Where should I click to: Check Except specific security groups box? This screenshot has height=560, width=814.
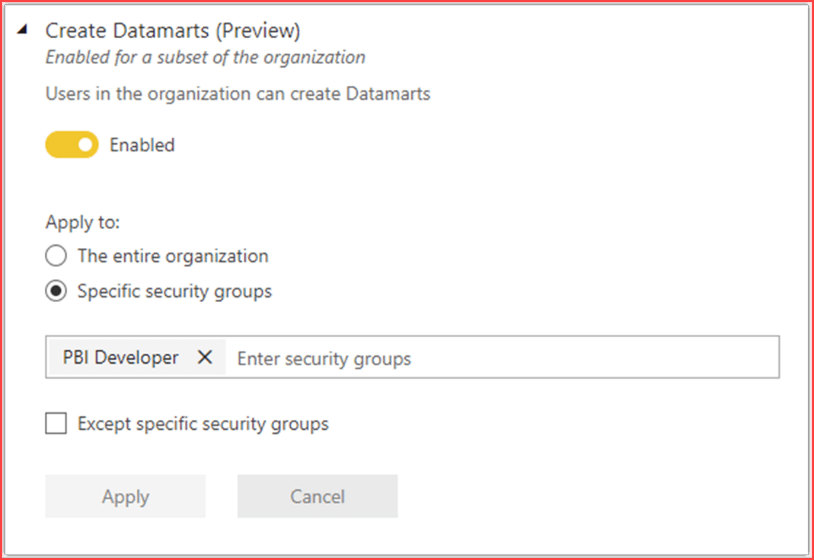point(56,424)
